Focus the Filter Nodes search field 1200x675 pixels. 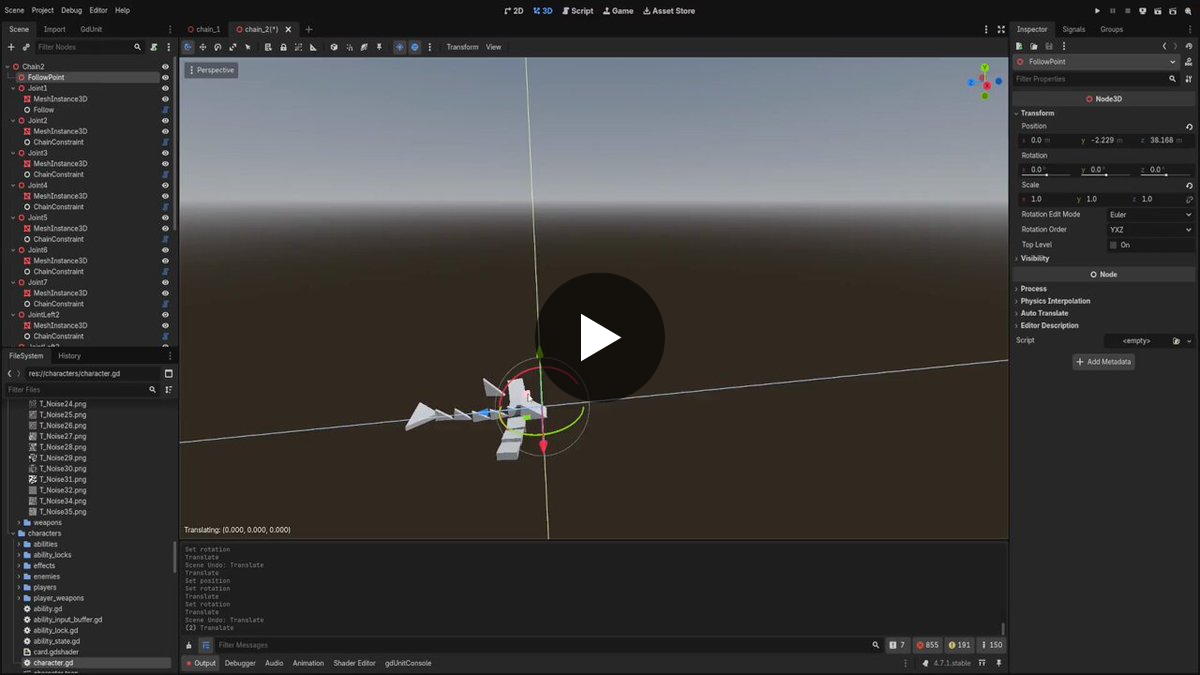[x=89, y=47]
